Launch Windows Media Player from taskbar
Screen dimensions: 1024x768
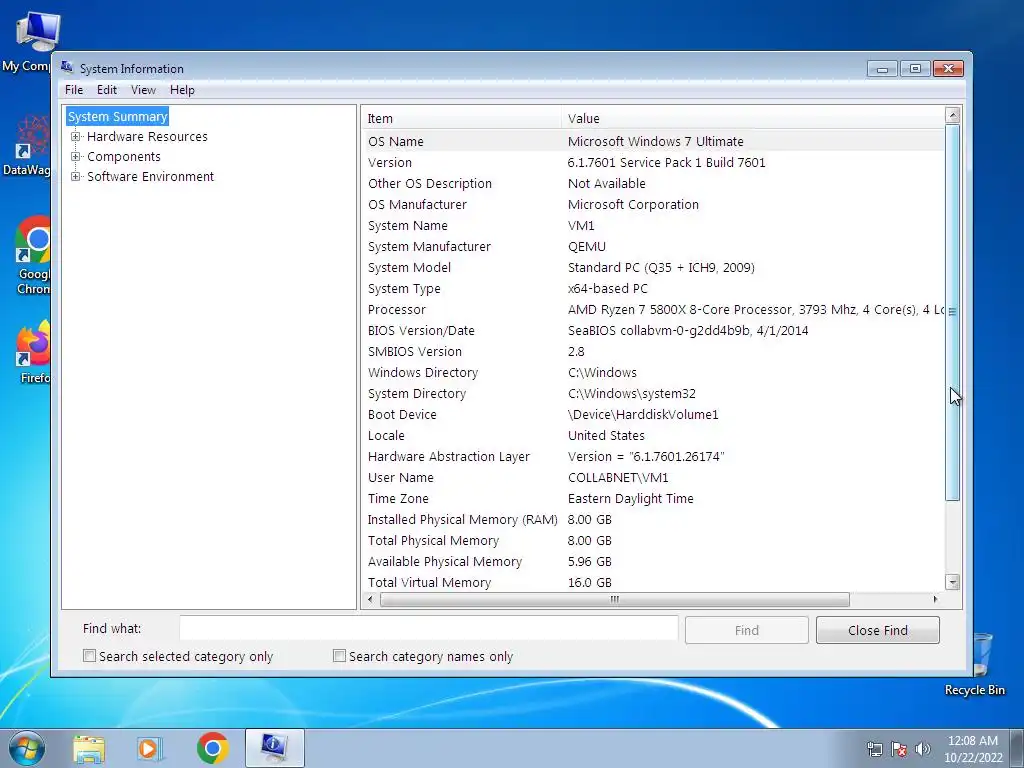149,748
